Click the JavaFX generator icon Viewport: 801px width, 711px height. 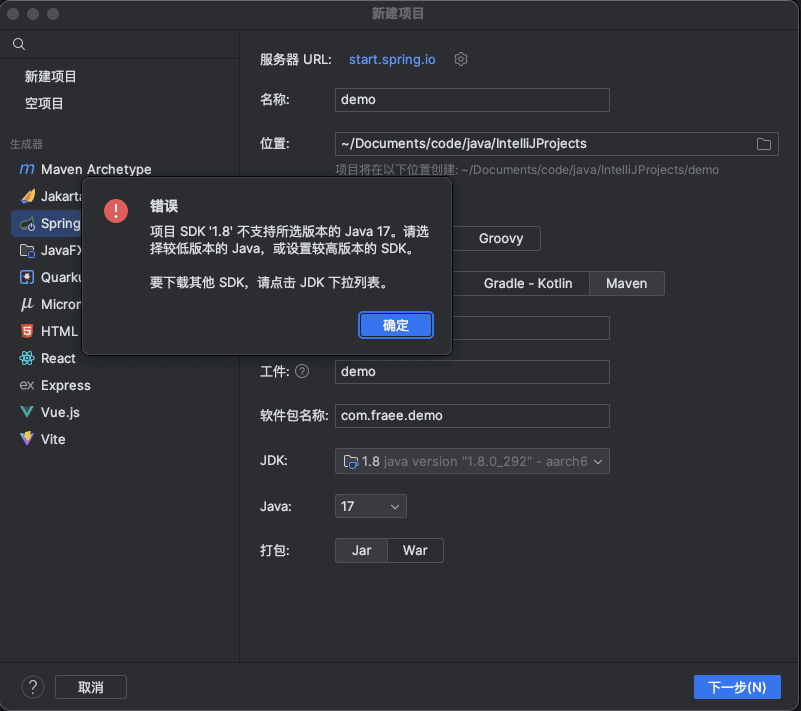[x=27, y=250]
